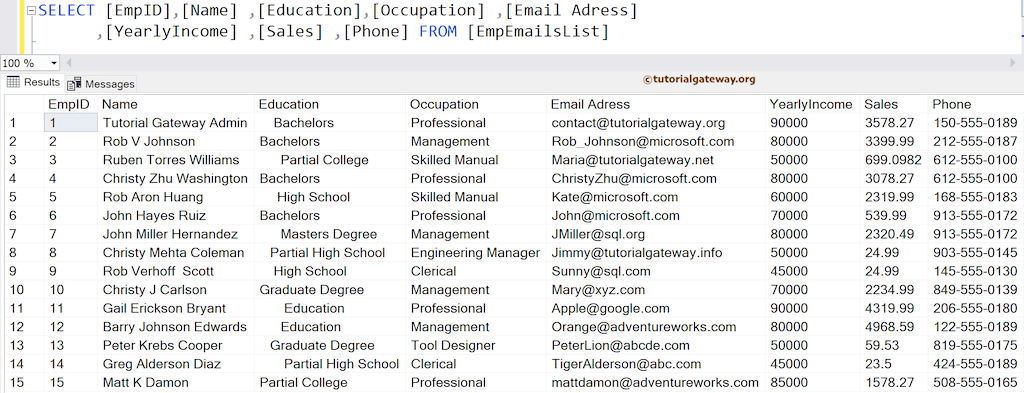The height and width of the screenshot is (393, 1024).
Task: Click the horizontal scrollbar left arrow
Action: coord(69,63)
